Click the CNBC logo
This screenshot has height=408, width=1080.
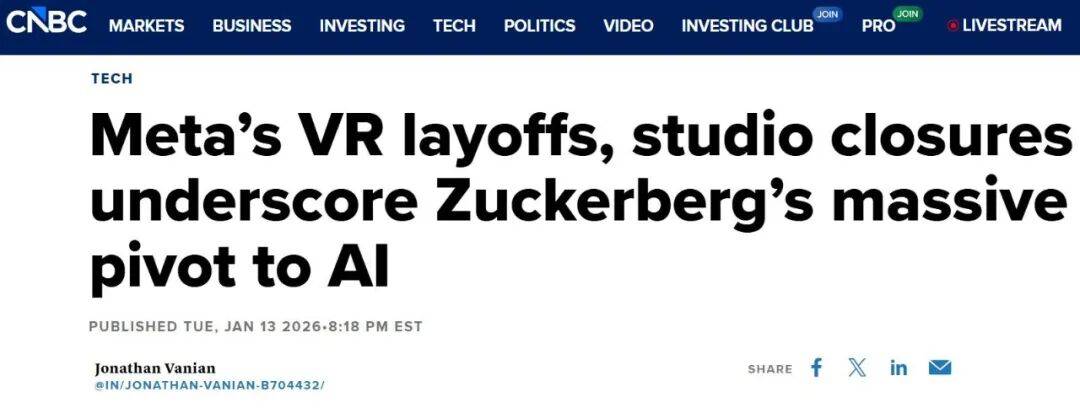click(46, 22)
